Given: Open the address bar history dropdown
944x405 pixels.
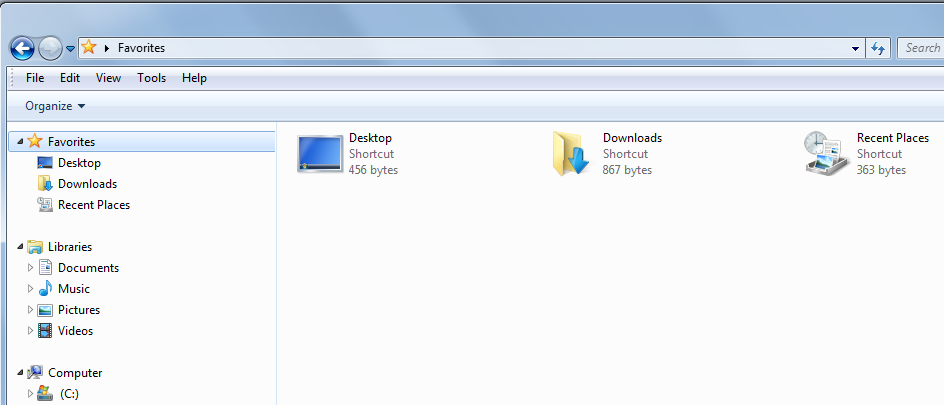Looking at the screenshot, I should click(x=856, y=48).
